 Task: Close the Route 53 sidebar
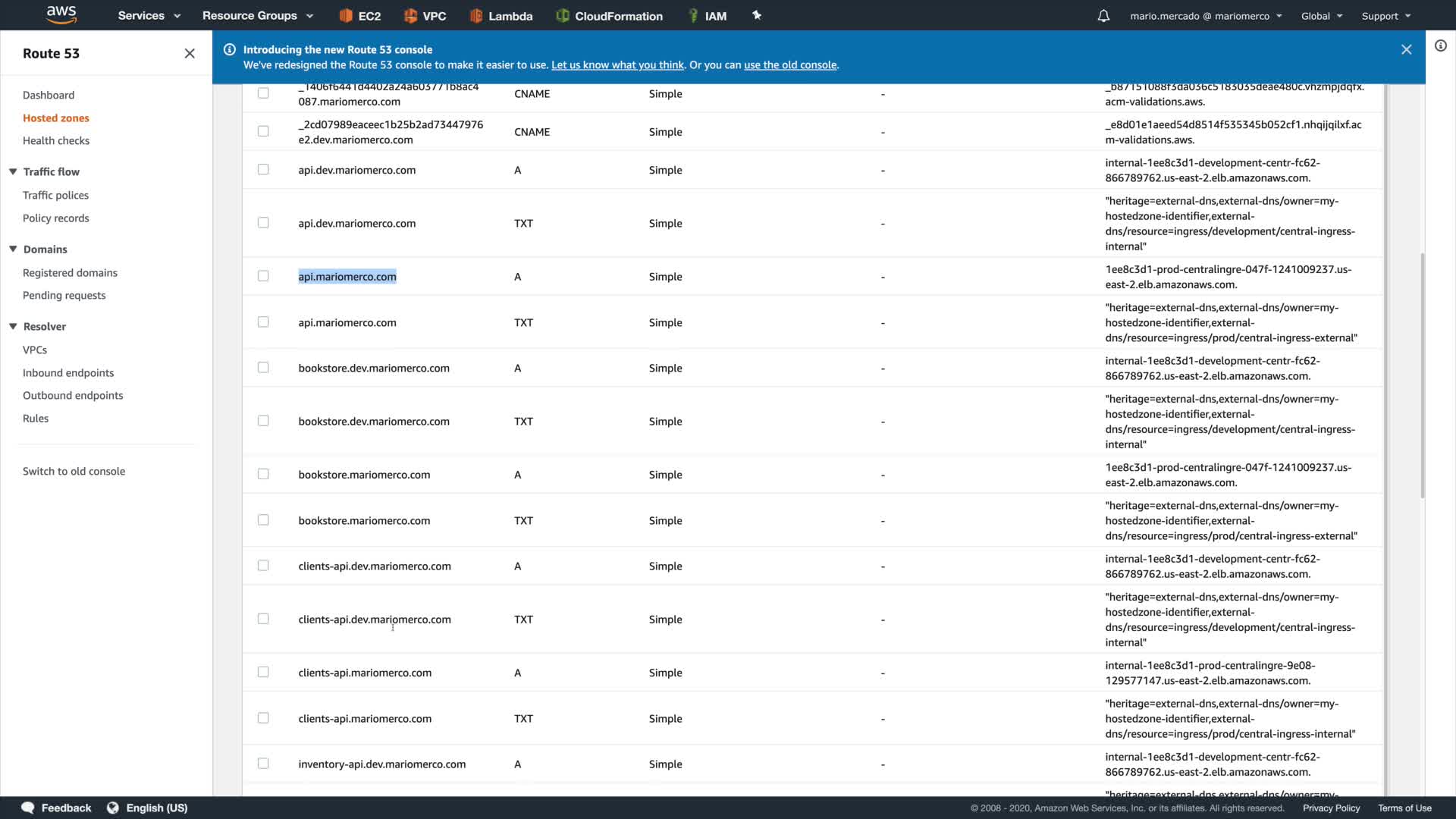[x=190, y=53]
